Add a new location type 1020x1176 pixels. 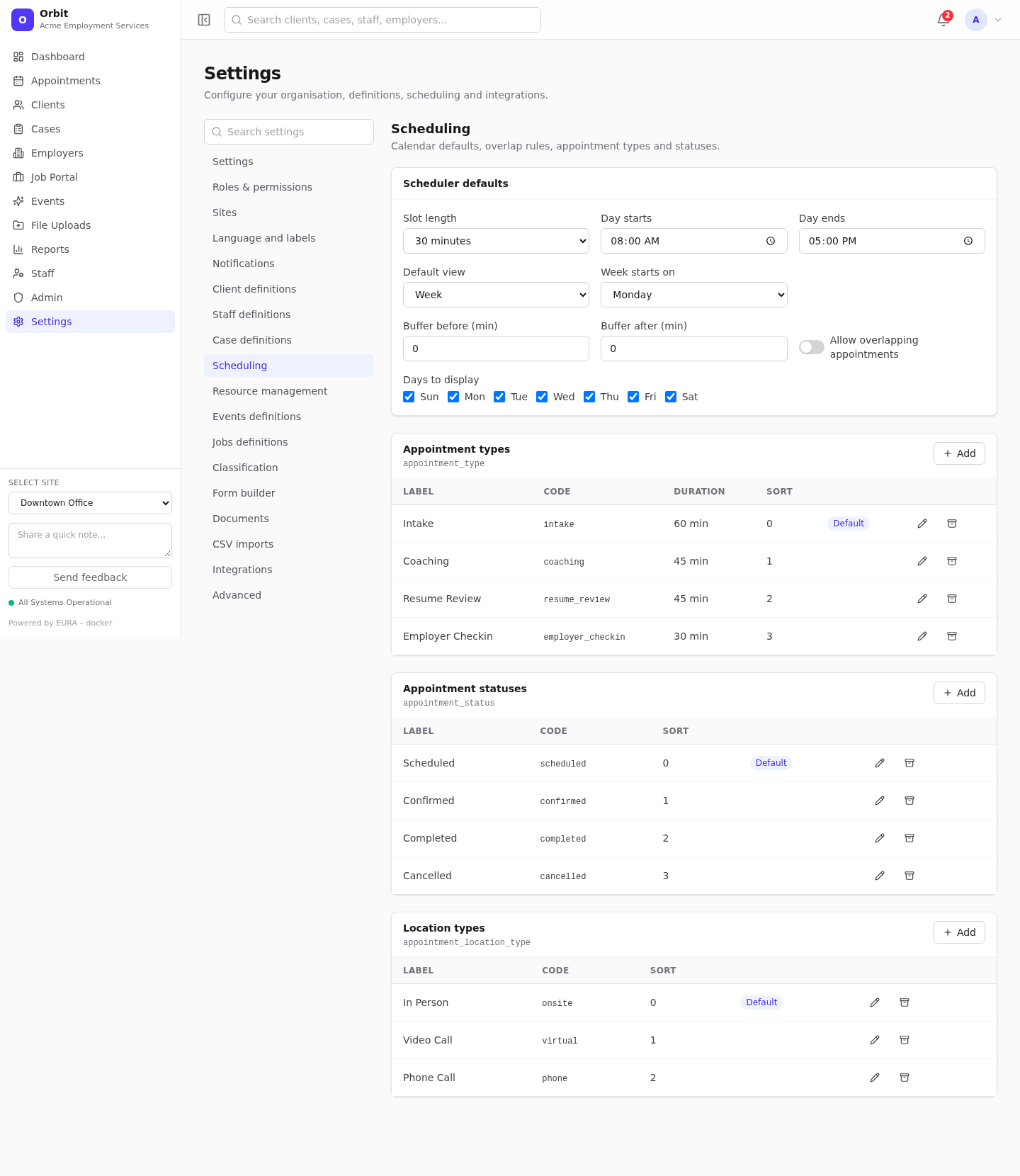point(959,932)
